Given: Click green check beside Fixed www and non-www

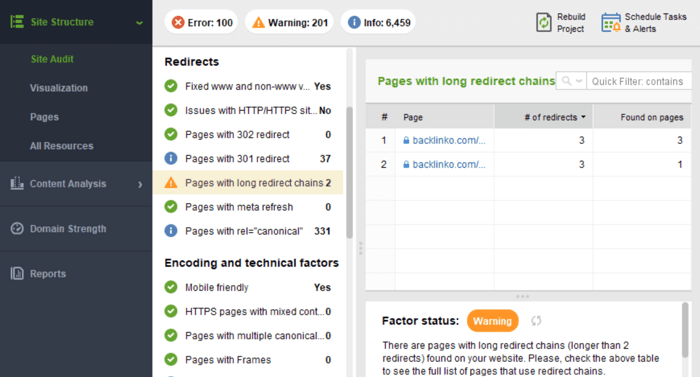Looking at the screenshot, I should pos(171,86).
